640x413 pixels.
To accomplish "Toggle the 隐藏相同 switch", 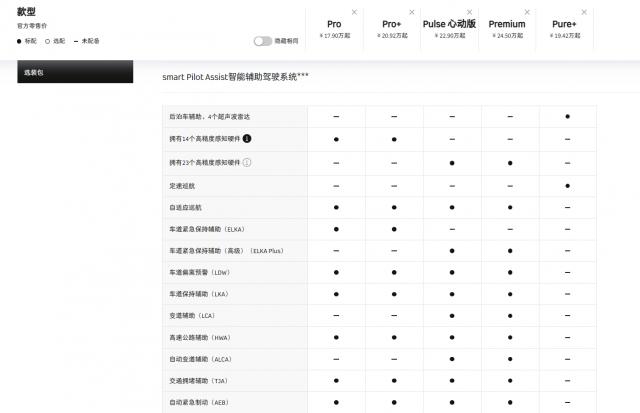I will 262,41.
